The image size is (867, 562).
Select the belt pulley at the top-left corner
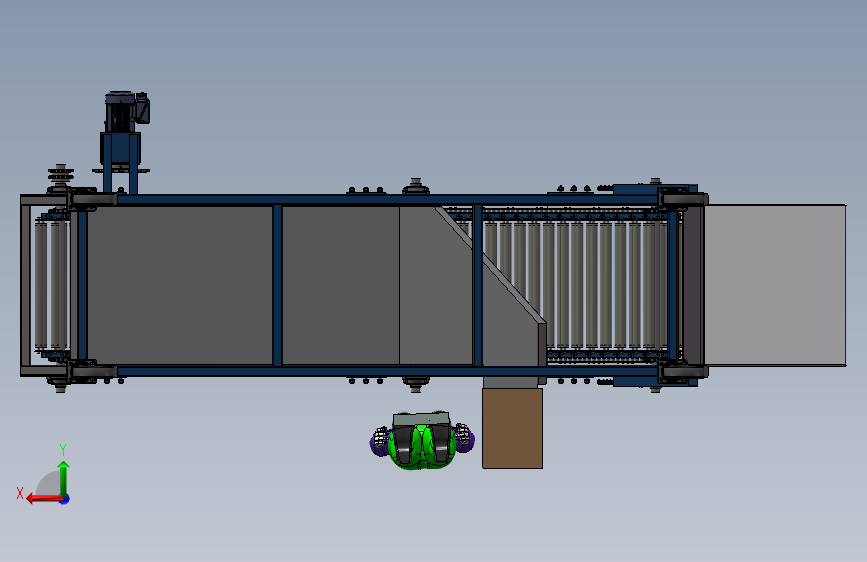pos(60,176)
